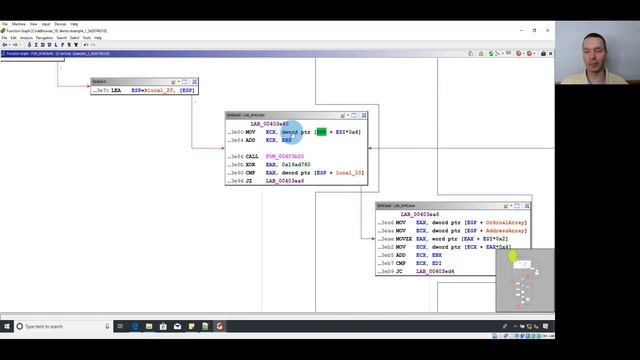Click the OrdinalArray operand
This screenshot has width=640, height=360.
506,222
